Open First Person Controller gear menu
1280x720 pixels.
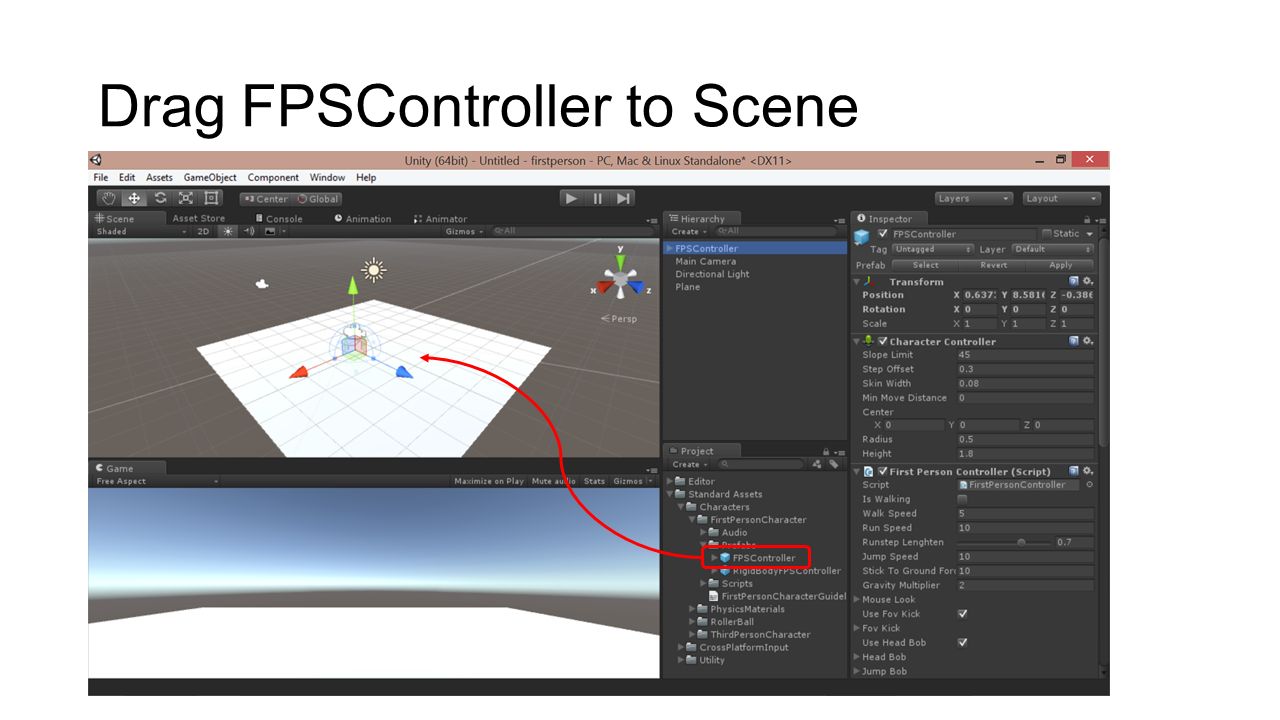tap(1088, 471)
